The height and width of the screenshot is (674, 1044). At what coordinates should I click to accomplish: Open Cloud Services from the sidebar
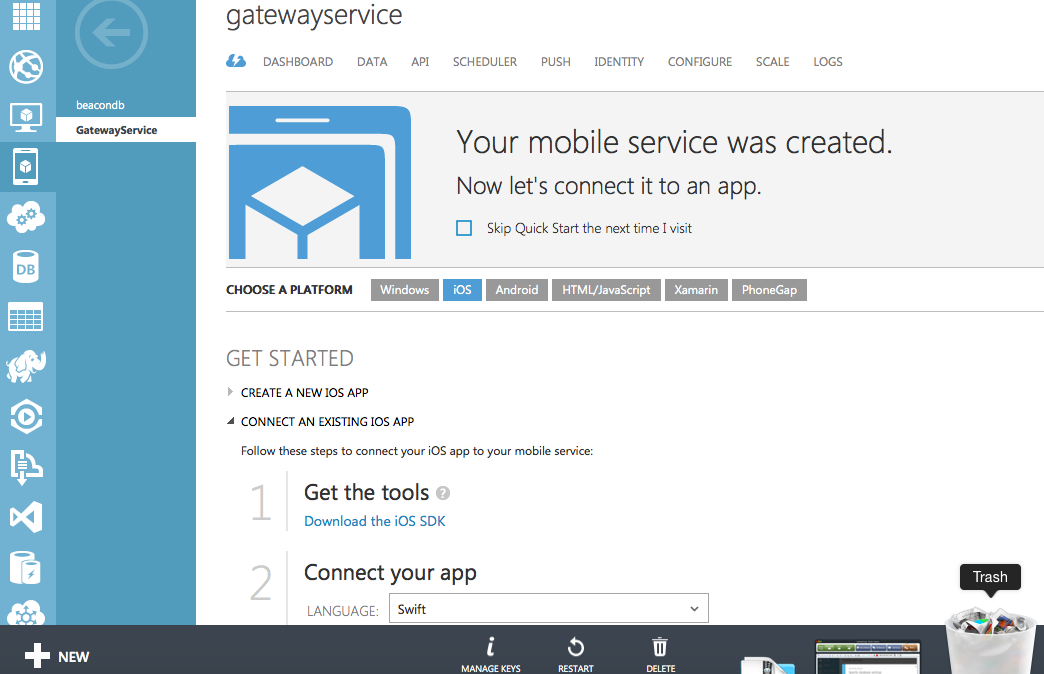click(x=26, y=217)
